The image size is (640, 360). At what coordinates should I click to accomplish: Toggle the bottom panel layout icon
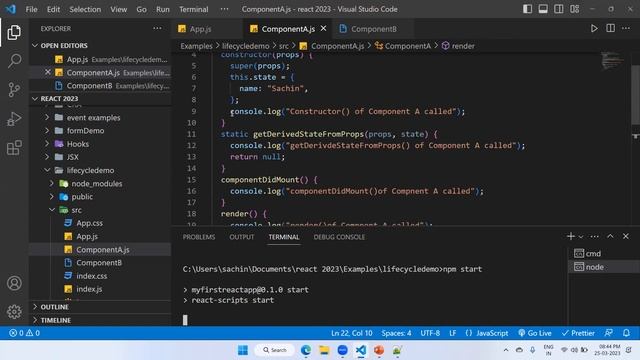[x=543, y=9]
